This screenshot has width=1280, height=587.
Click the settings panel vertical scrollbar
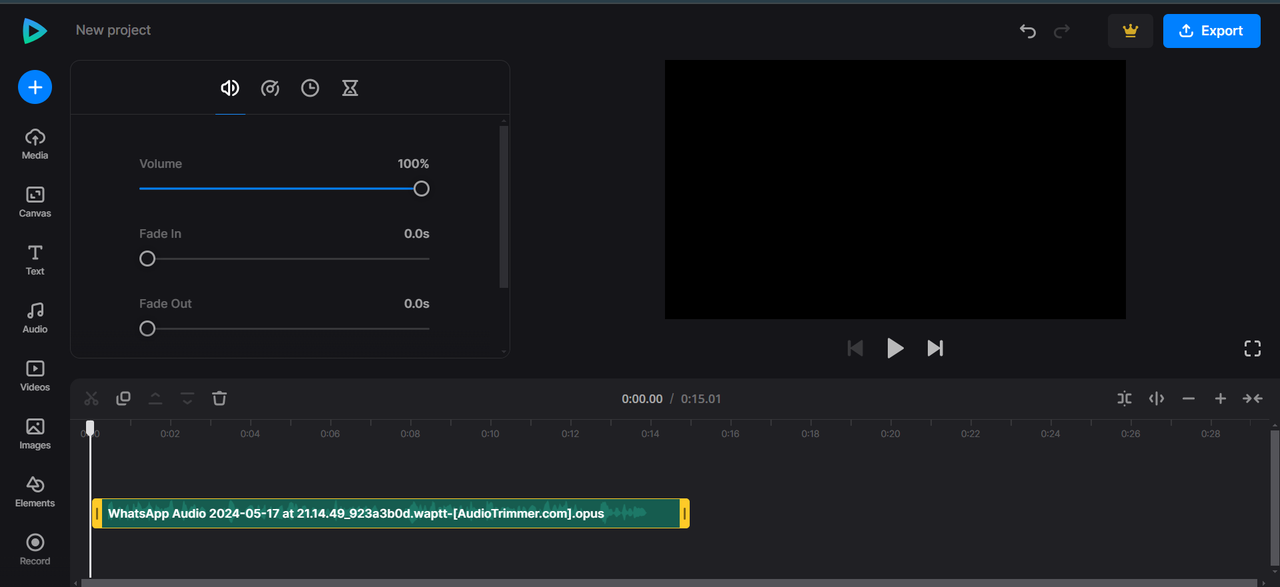(x=503, y=207)
